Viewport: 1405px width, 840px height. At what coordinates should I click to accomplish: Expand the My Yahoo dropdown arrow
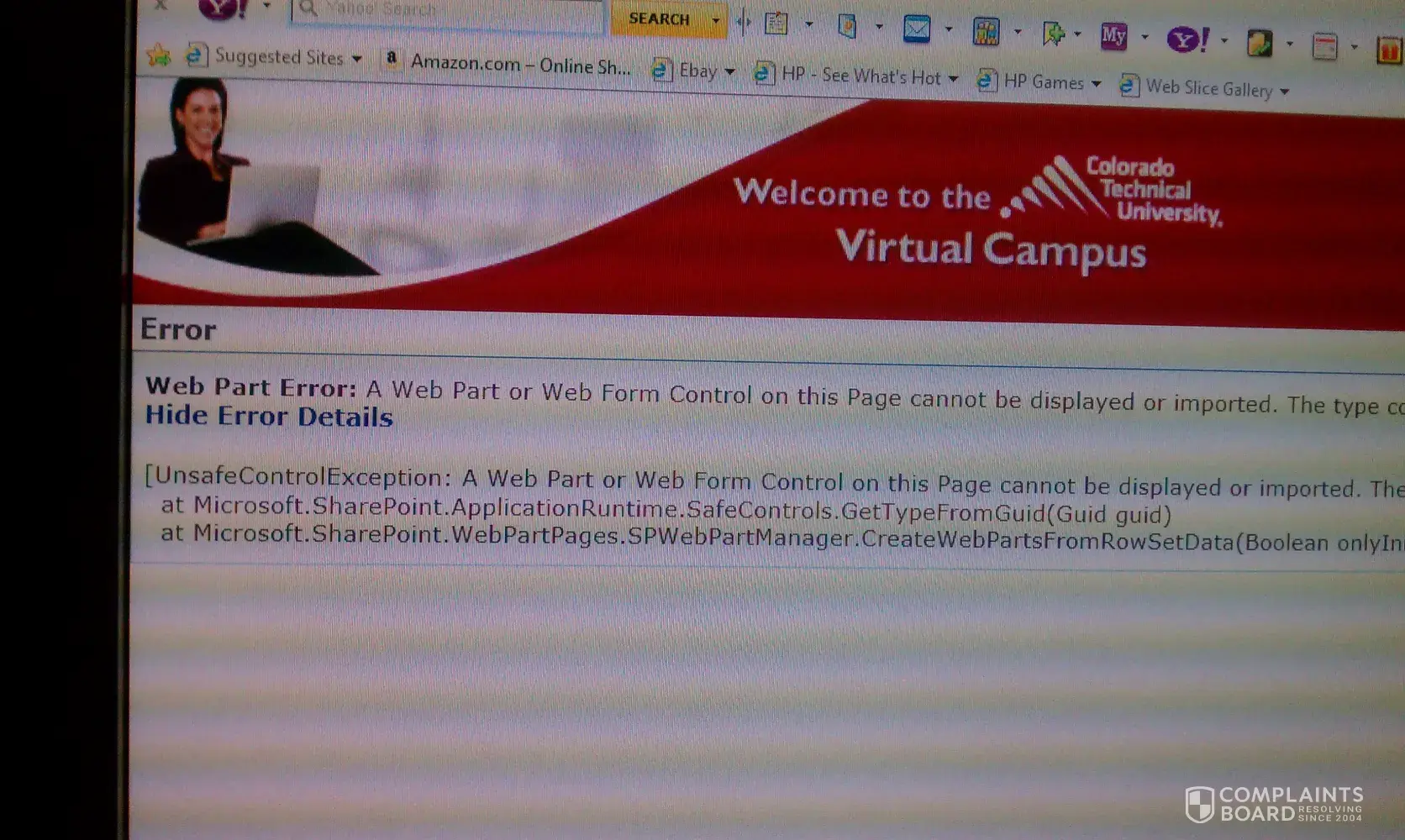tap(1145, 37)
